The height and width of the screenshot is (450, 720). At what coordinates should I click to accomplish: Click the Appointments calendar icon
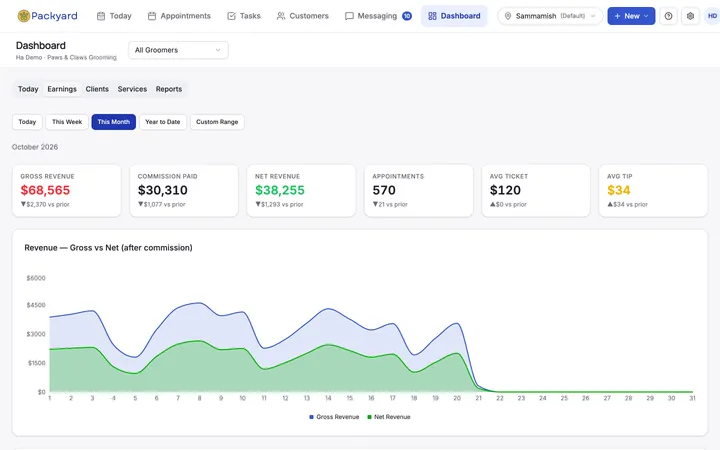(x=152, y=16)
